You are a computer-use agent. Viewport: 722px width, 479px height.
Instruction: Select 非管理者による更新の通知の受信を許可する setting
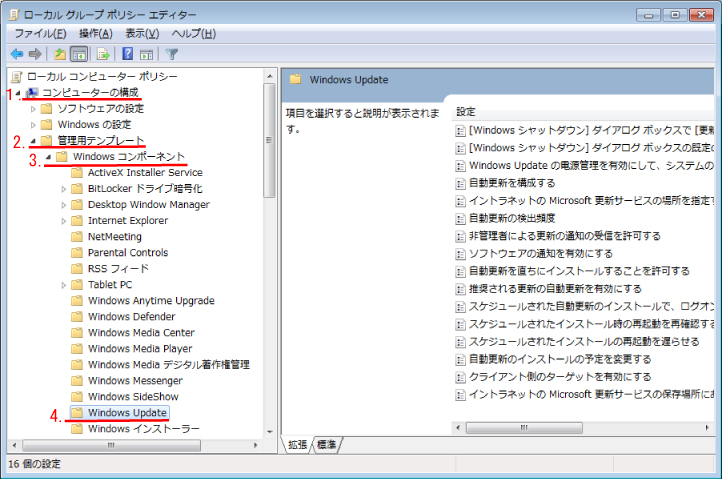click(x=565, y=236)
